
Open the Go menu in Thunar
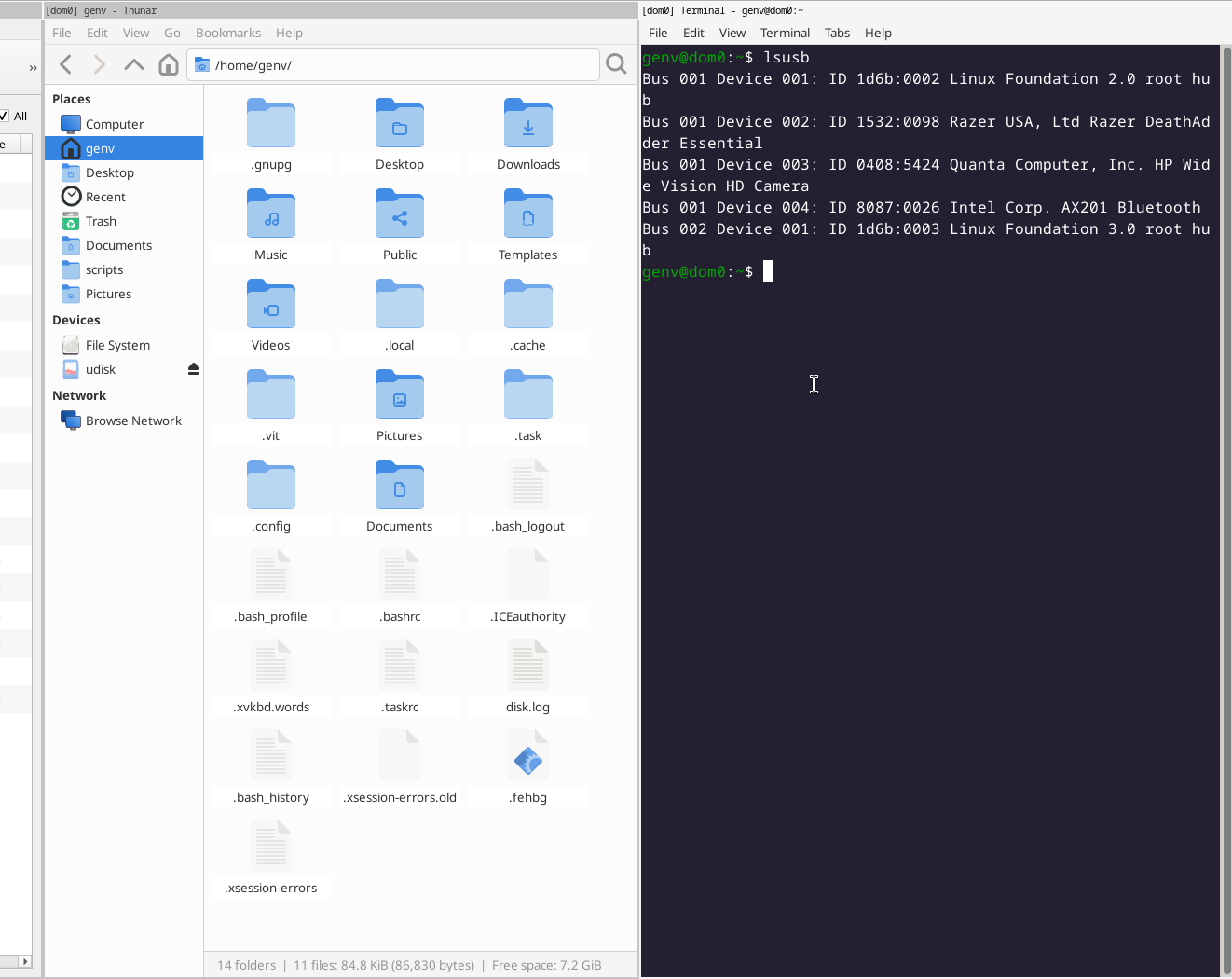[172, 33]
